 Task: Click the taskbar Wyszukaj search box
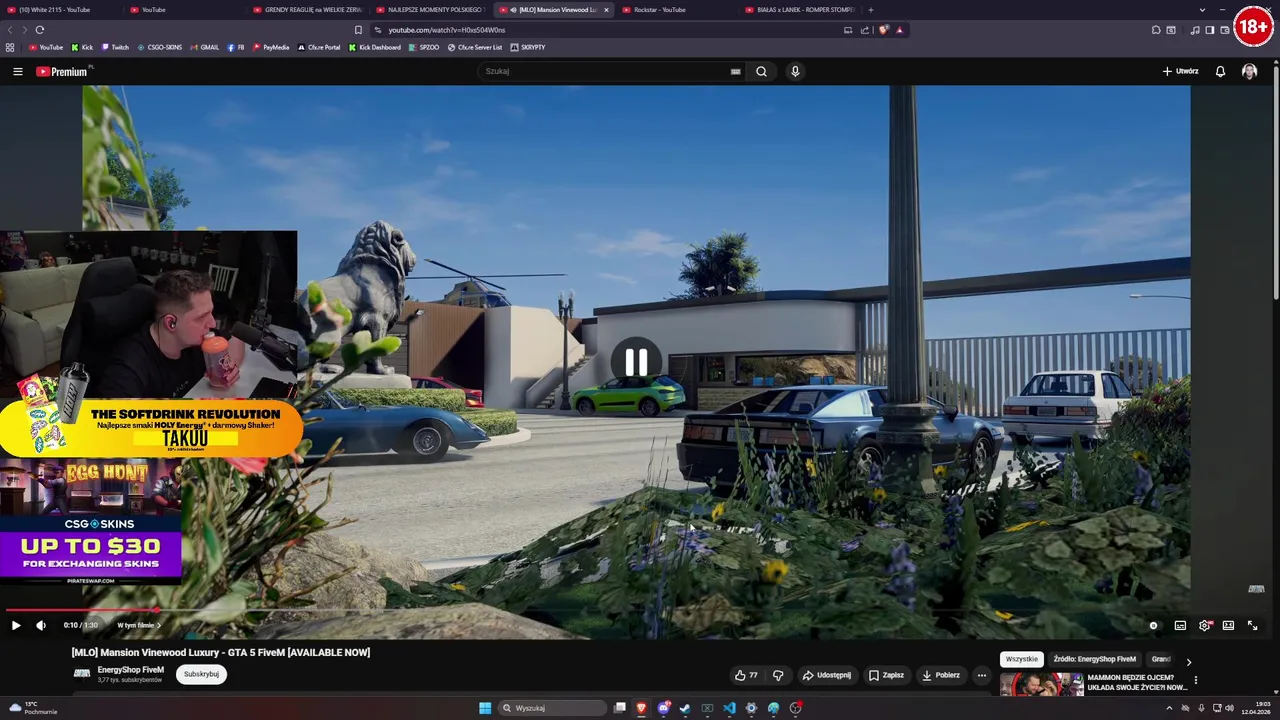click(x=552, y=708)
